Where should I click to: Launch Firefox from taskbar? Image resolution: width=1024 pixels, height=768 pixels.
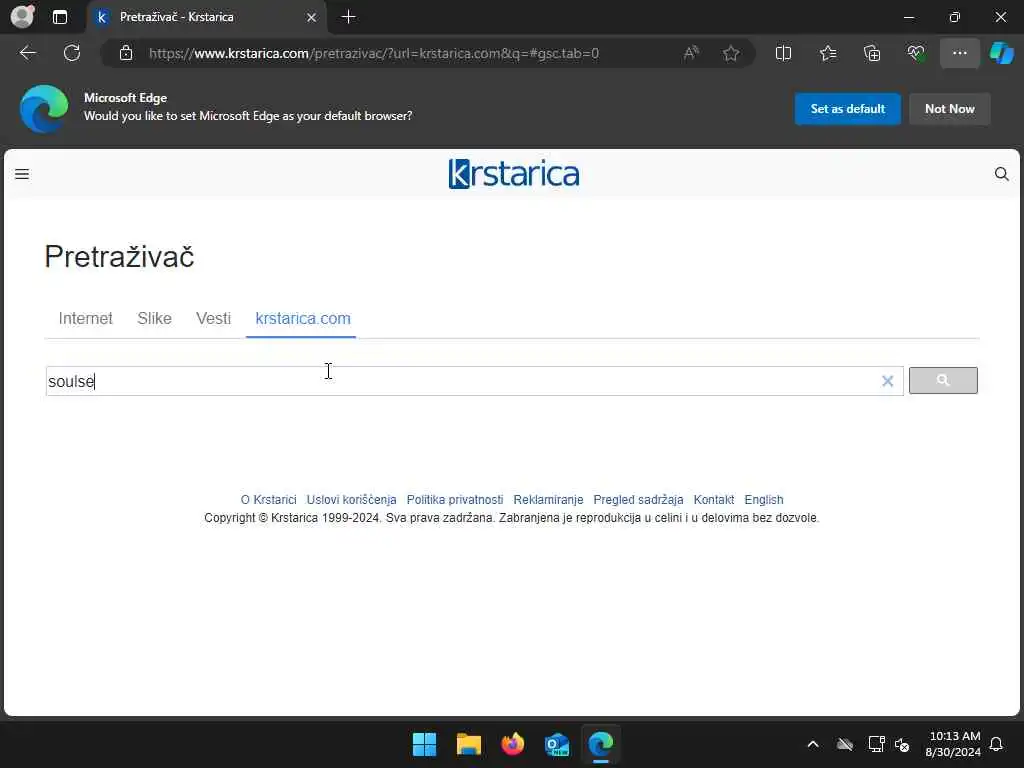(x=513, y=744)
